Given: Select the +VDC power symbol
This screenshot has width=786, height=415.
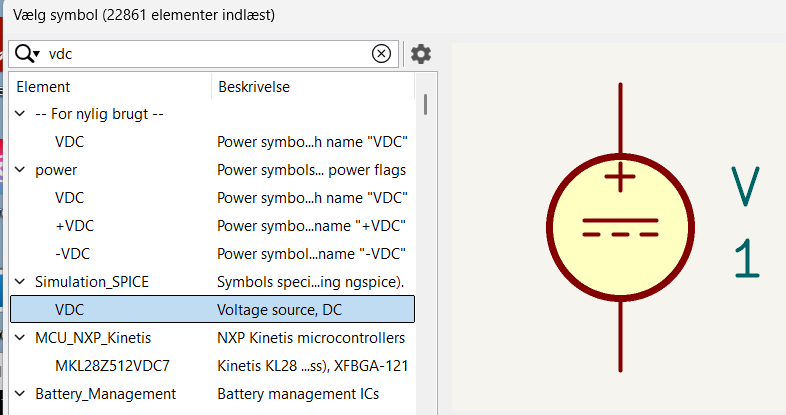Looking at the screenshot, I should click(x=213, y=226).
